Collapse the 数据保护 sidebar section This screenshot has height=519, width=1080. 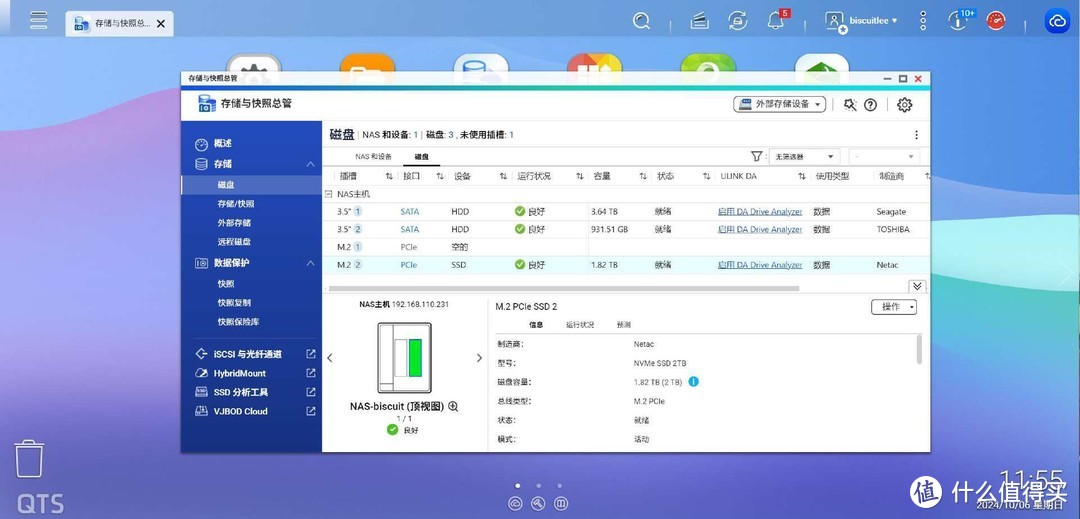[x=311, y=263]
